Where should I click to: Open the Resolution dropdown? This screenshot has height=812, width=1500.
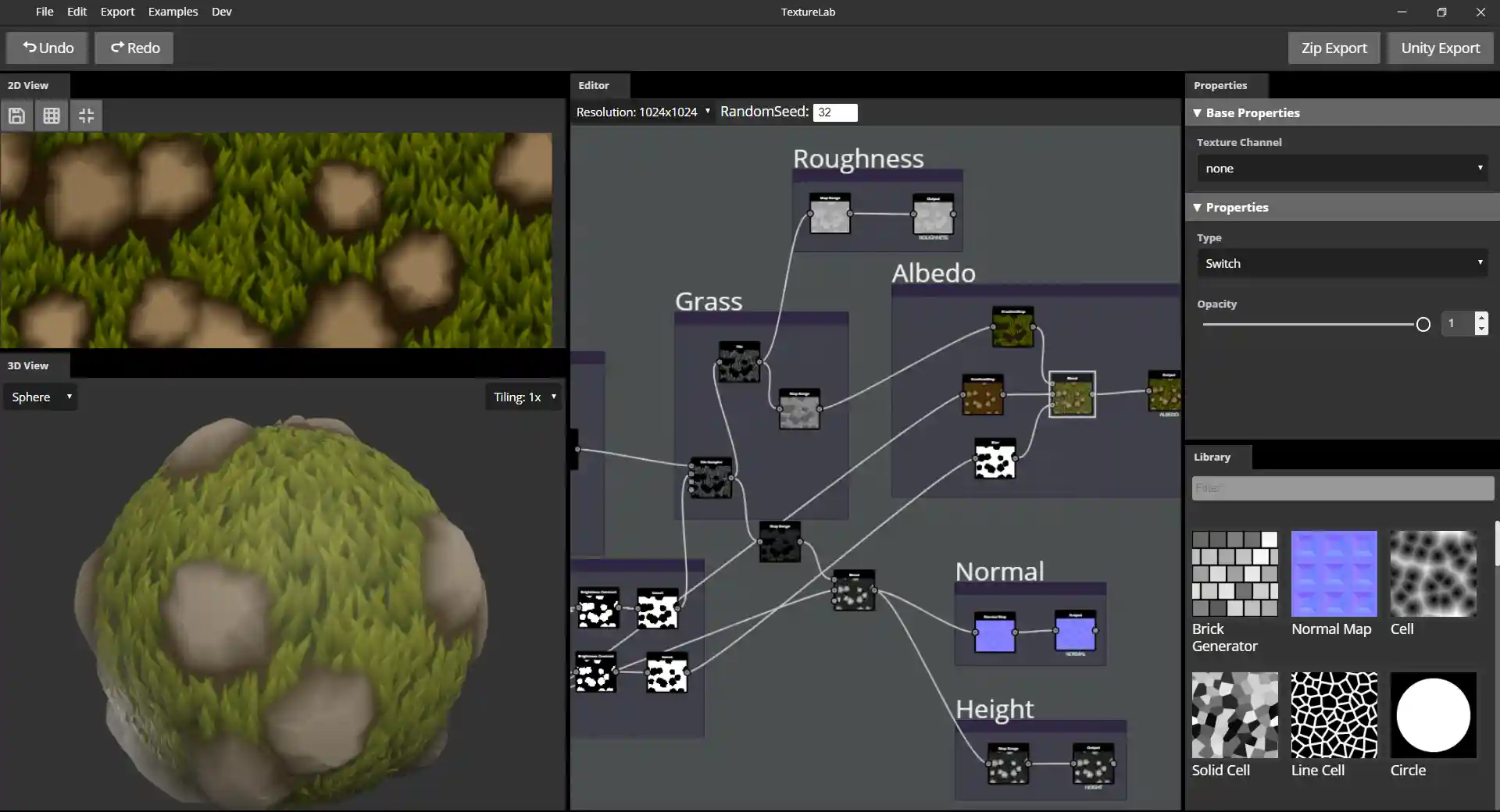point(643,112)
